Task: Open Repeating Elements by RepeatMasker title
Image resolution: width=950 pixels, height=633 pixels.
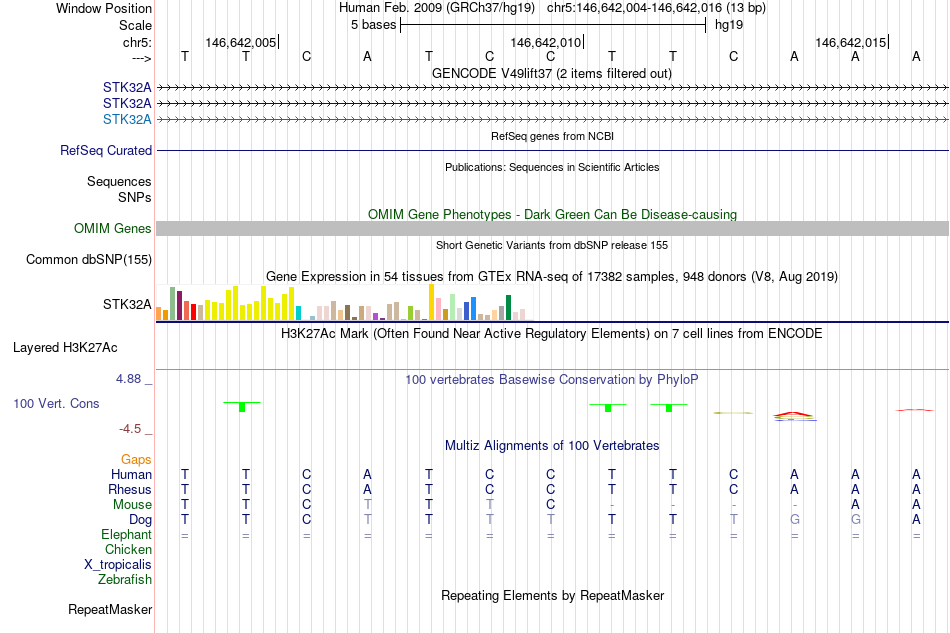Action: [x=552, y=596]
